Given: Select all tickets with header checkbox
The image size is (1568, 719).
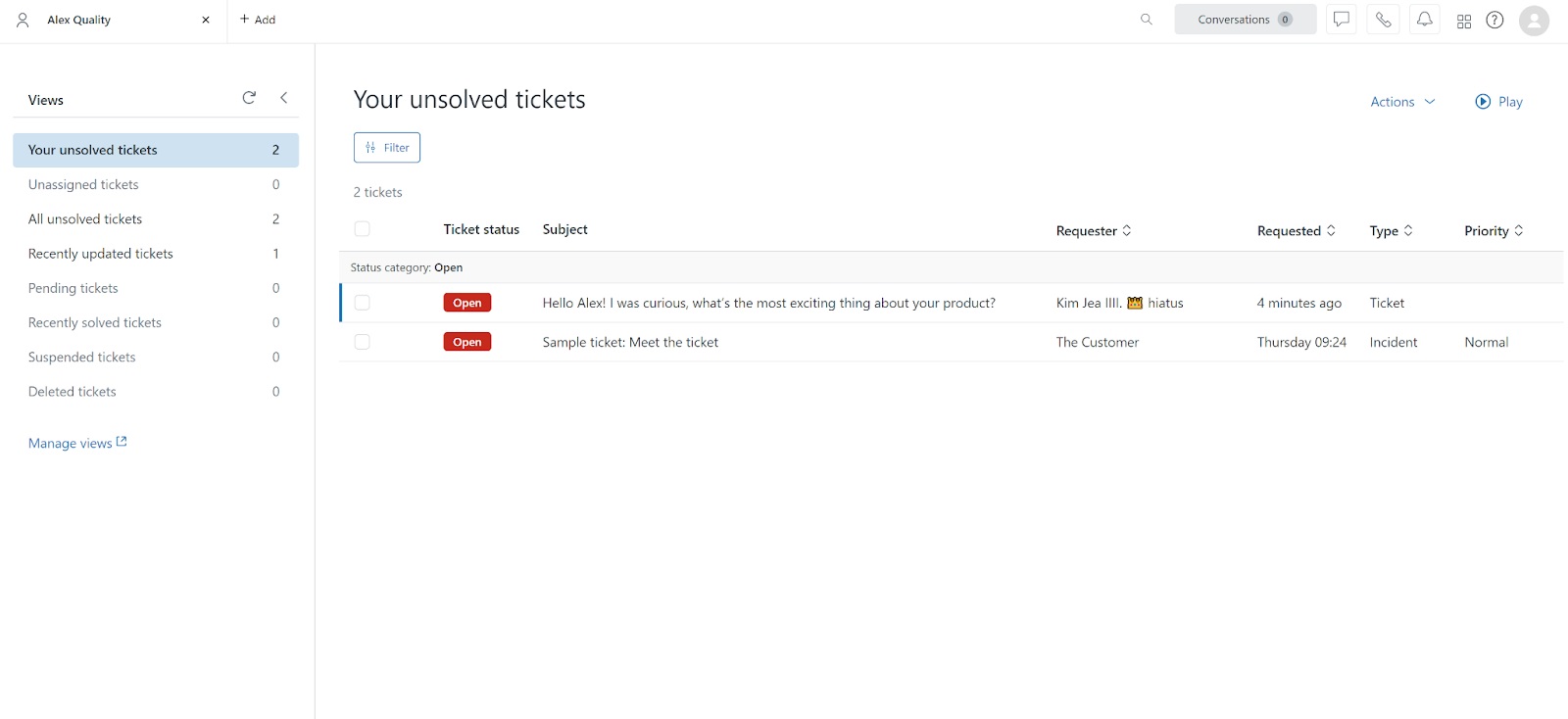Looking at the screenshot, I should coord(363,229).
